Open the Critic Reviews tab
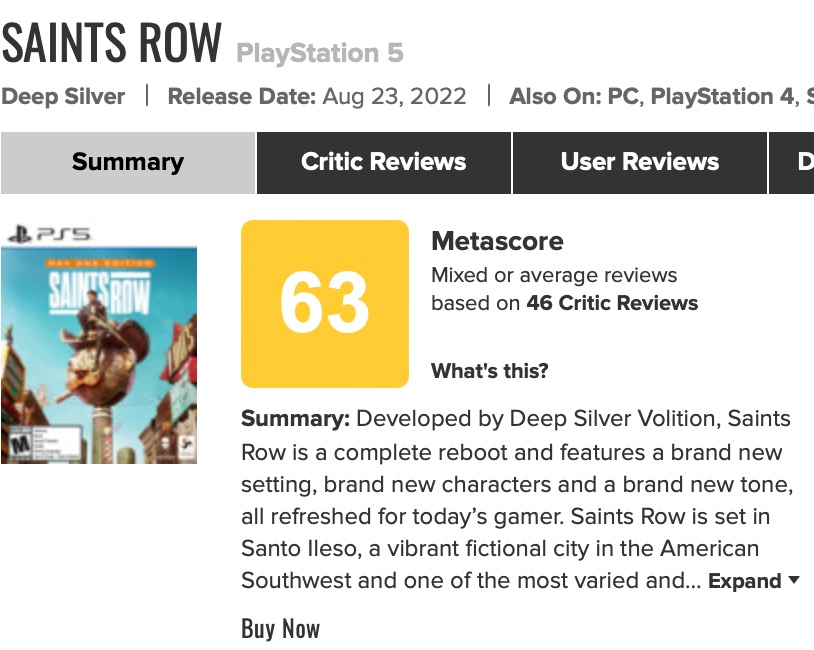814x650 pixels. [384, 162]
